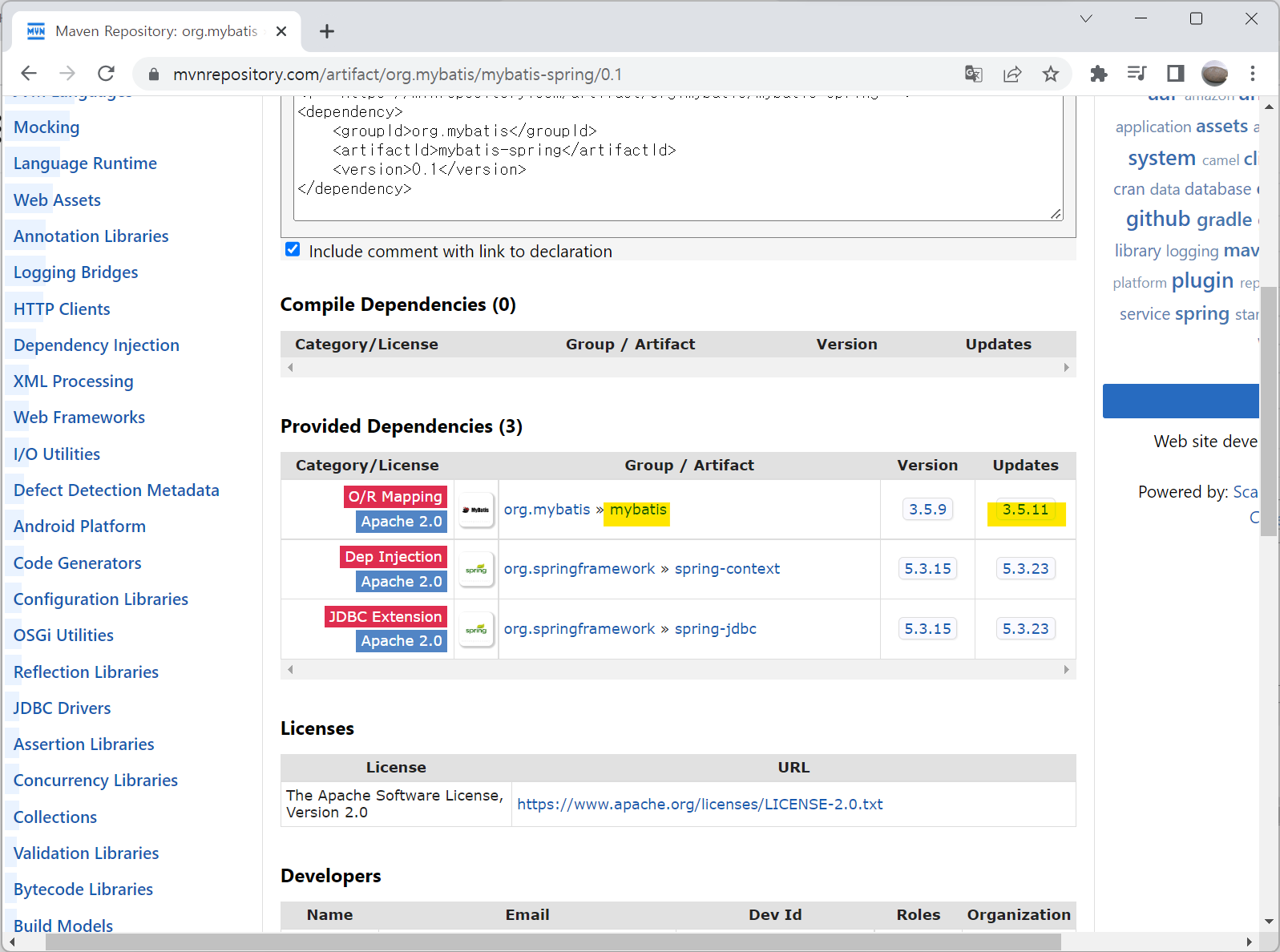This screenshot has width=1280, height=952.
Task: Open the Apache LICENSE-2.0.txt URL
Action: tap(700, 804)
